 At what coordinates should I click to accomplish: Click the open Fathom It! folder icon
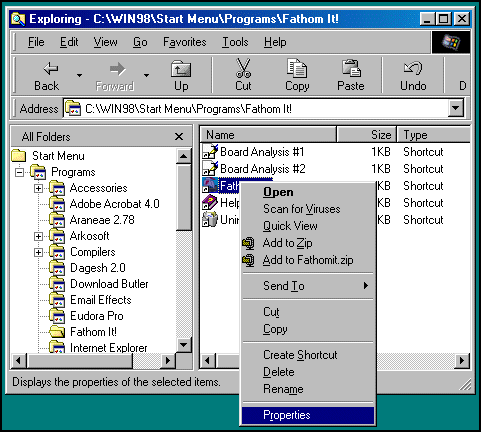(x=57, y=332)
